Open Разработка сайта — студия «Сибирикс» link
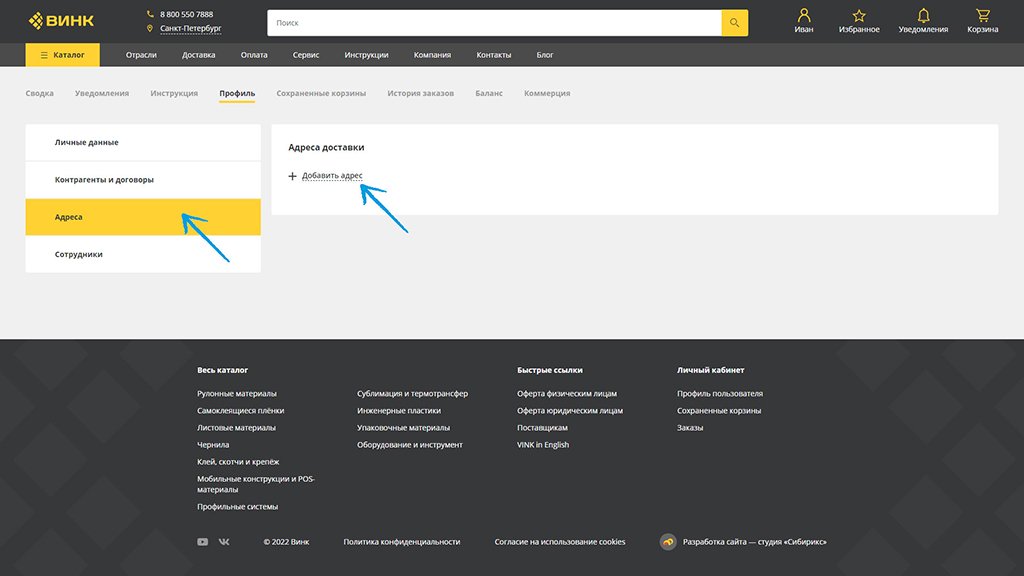The width and height of the screenshot is (1024, 576). [754, 541]
